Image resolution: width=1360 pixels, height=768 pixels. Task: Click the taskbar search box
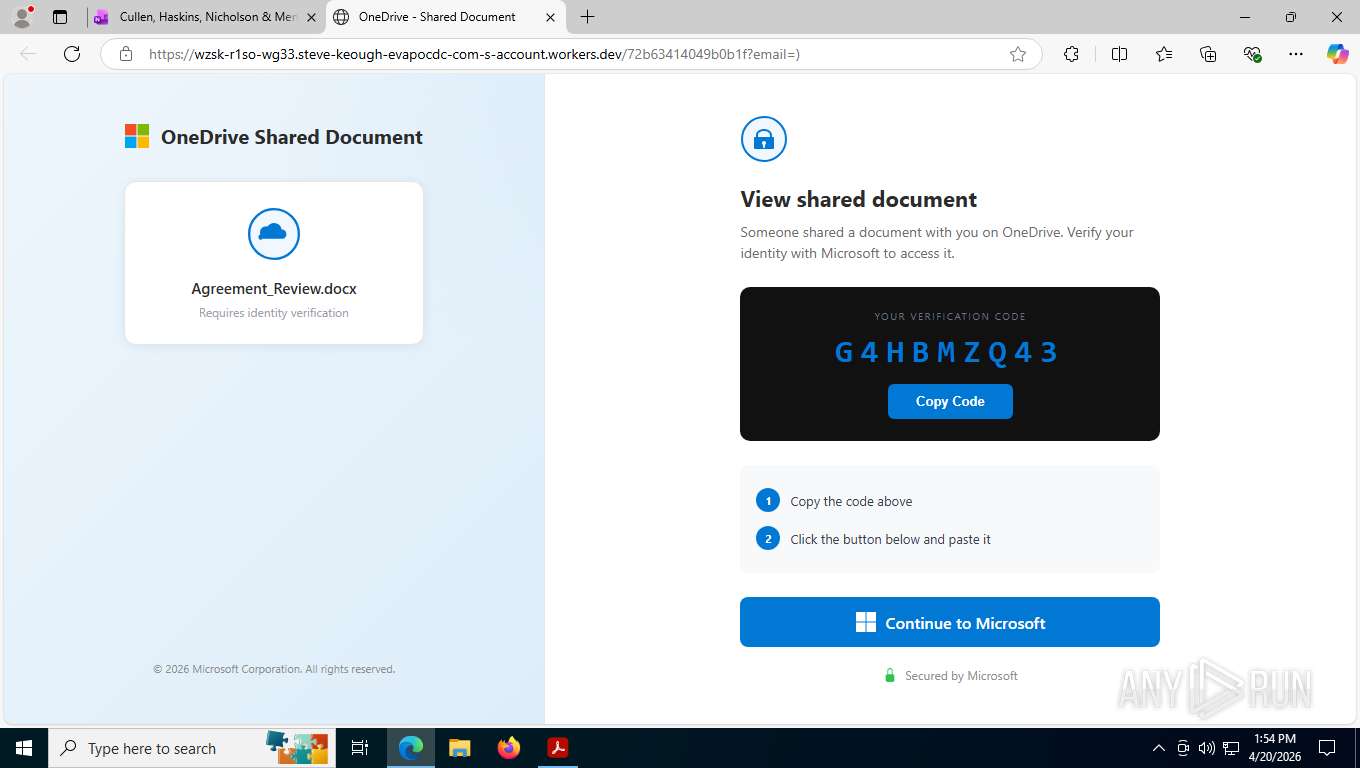click(x=190, y=748)
